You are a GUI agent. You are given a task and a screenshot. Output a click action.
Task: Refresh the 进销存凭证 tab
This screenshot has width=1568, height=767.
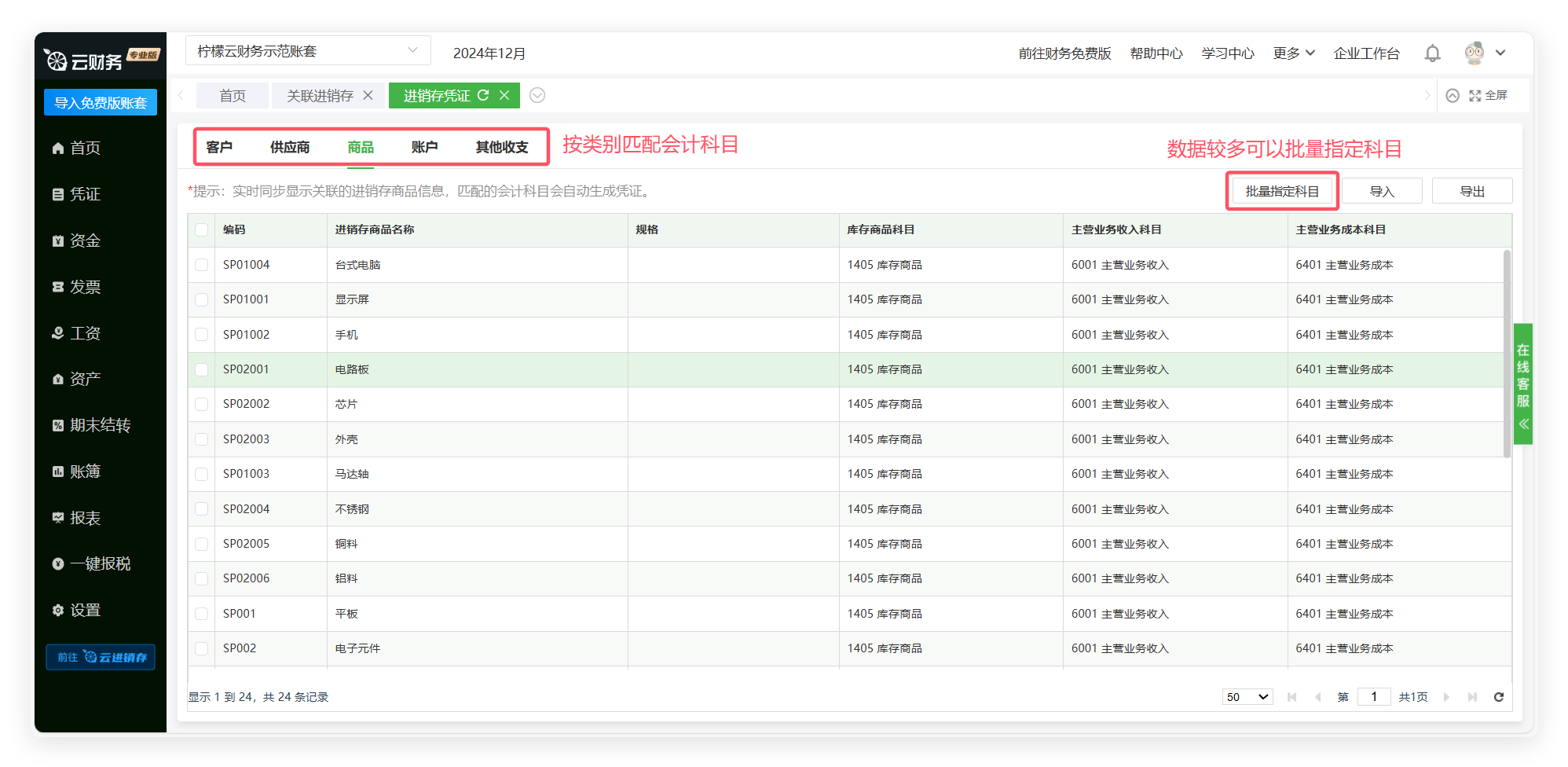click(483, 95)
